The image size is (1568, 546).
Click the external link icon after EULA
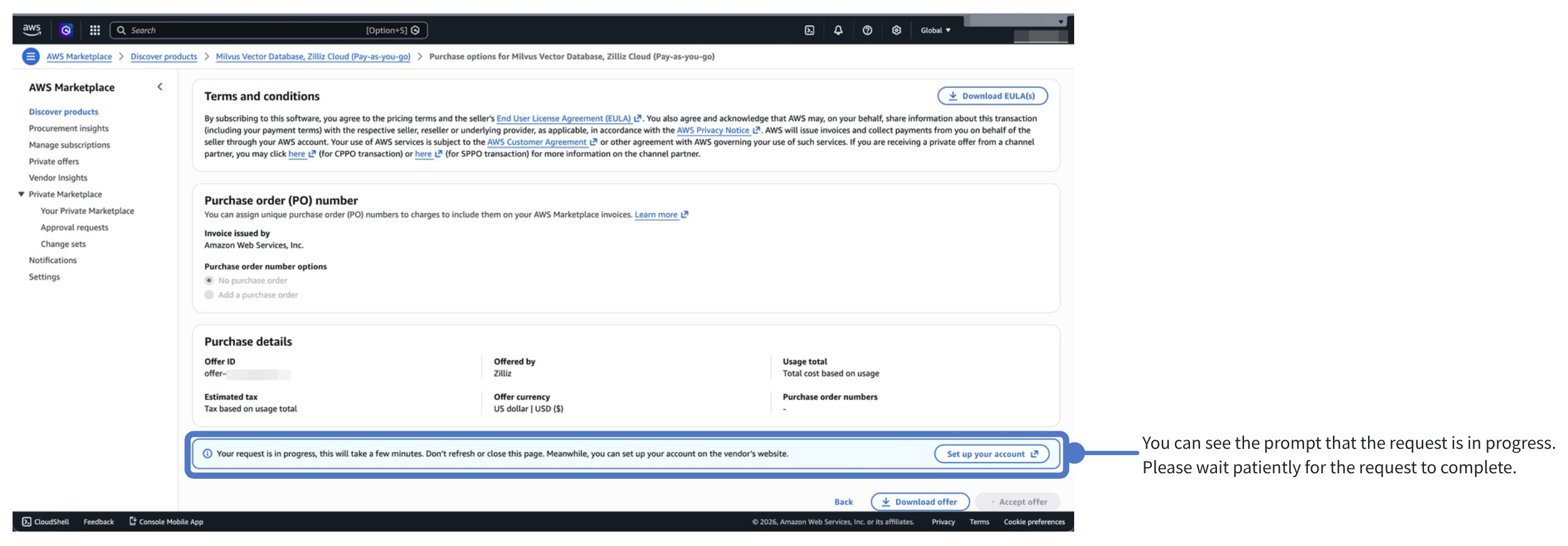click(x=637, y=118)
